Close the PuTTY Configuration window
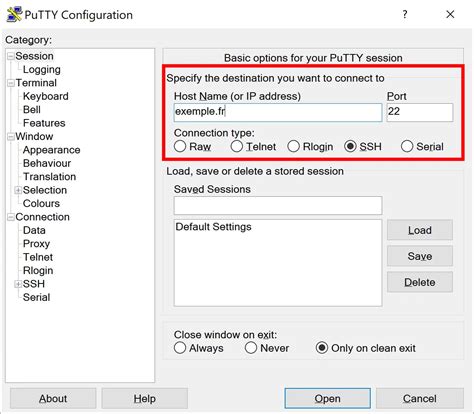Viewport: 474px width, 414px height. [x=450, y=14]
